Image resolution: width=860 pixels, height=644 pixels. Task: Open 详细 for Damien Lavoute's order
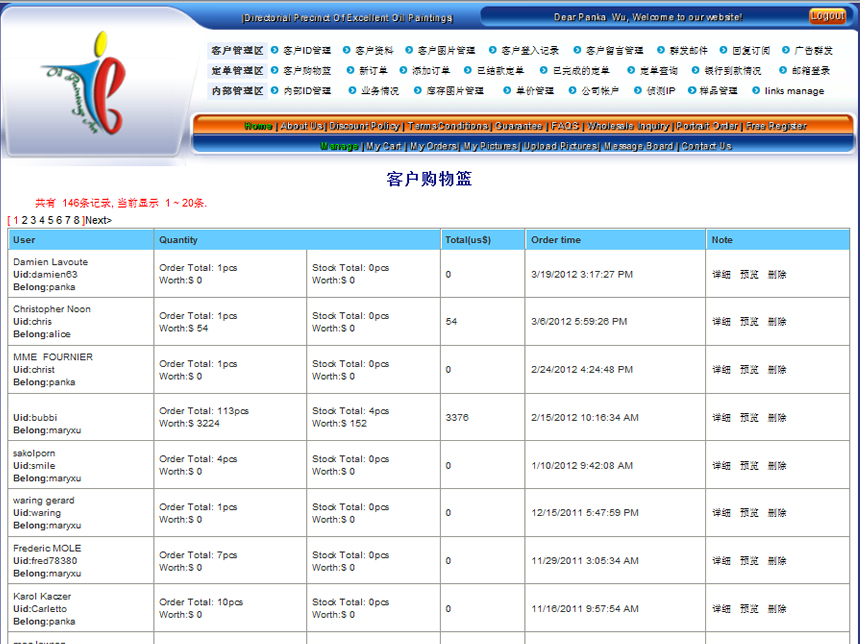point(721,274)
